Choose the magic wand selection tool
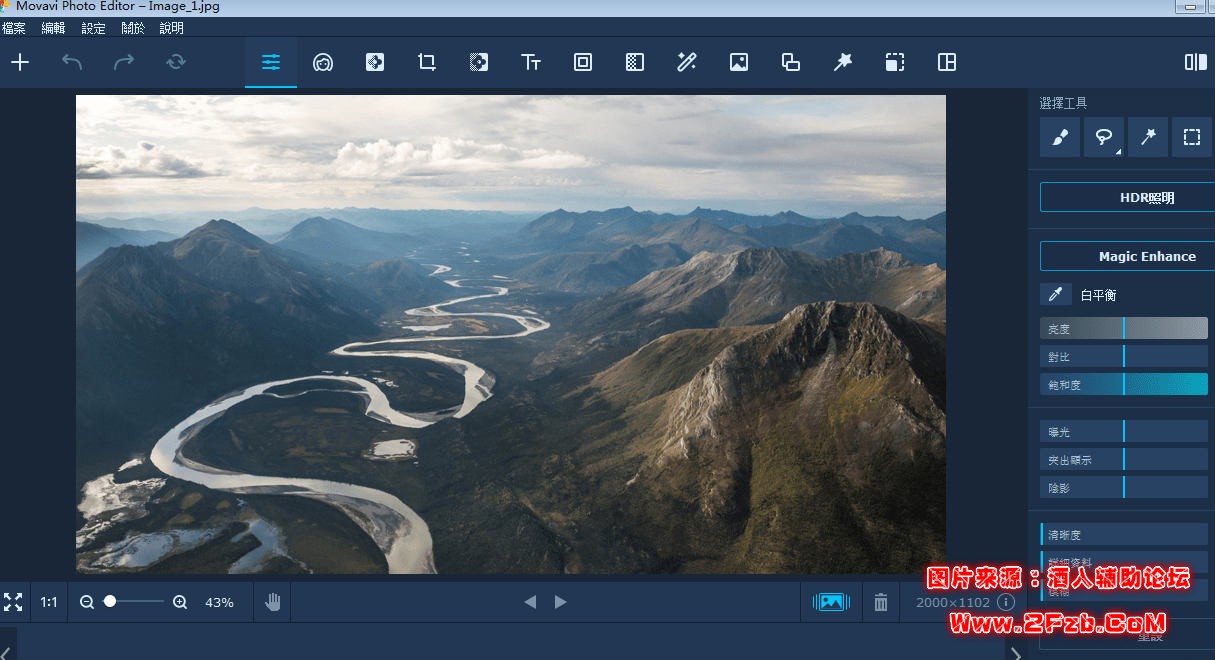This screenshot has height=660, width=1215. [x=1147, y=137]
